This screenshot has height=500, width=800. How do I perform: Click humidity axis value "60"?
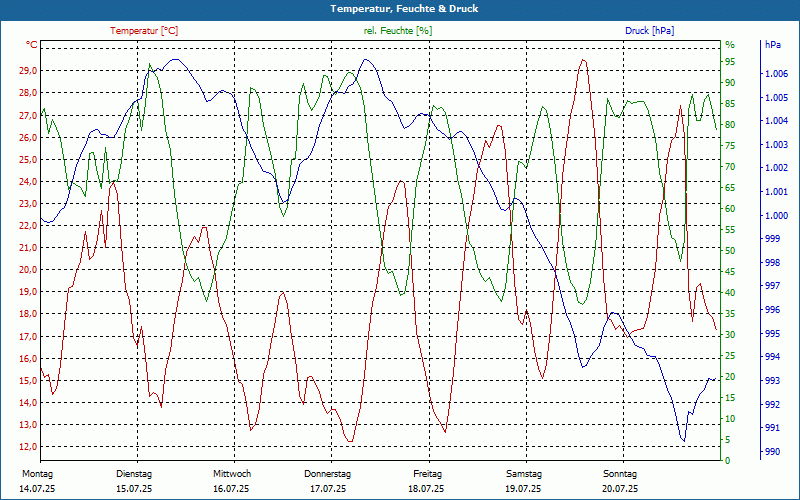(730, 209)
